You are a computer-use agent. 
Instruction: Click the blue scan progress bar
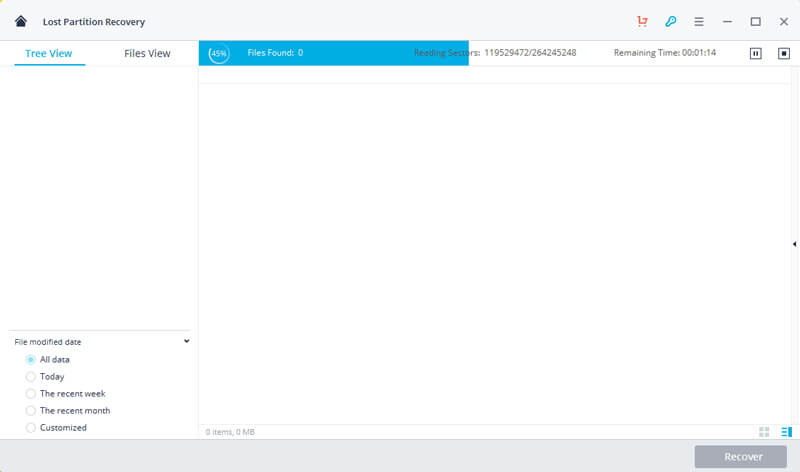334,53
